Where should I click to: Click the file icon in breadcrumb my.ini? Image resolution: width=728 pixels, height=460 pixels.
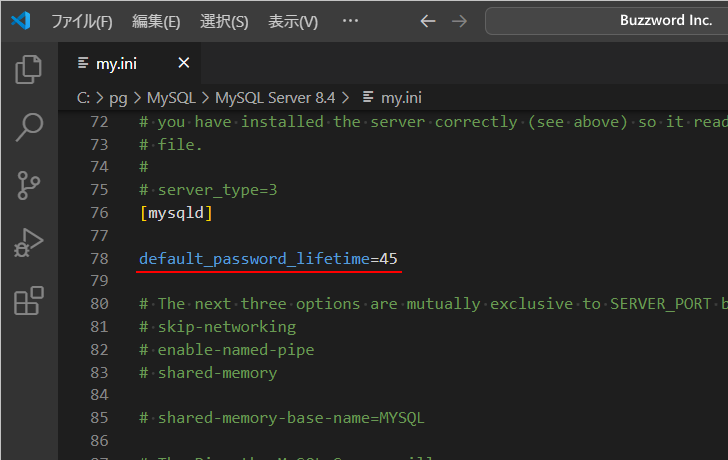(x=368, y=97)
